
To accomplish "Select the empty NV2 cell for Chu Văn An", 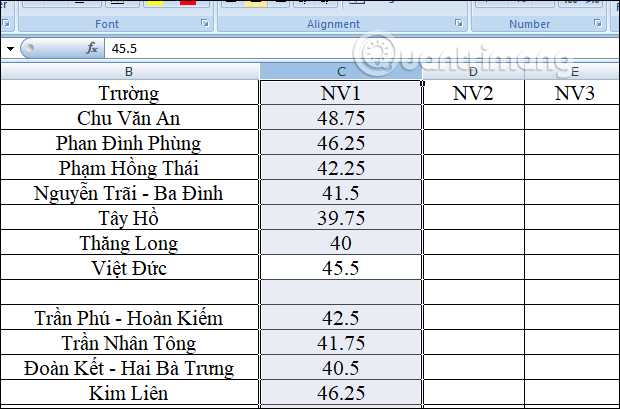I will tap(474, 117).
